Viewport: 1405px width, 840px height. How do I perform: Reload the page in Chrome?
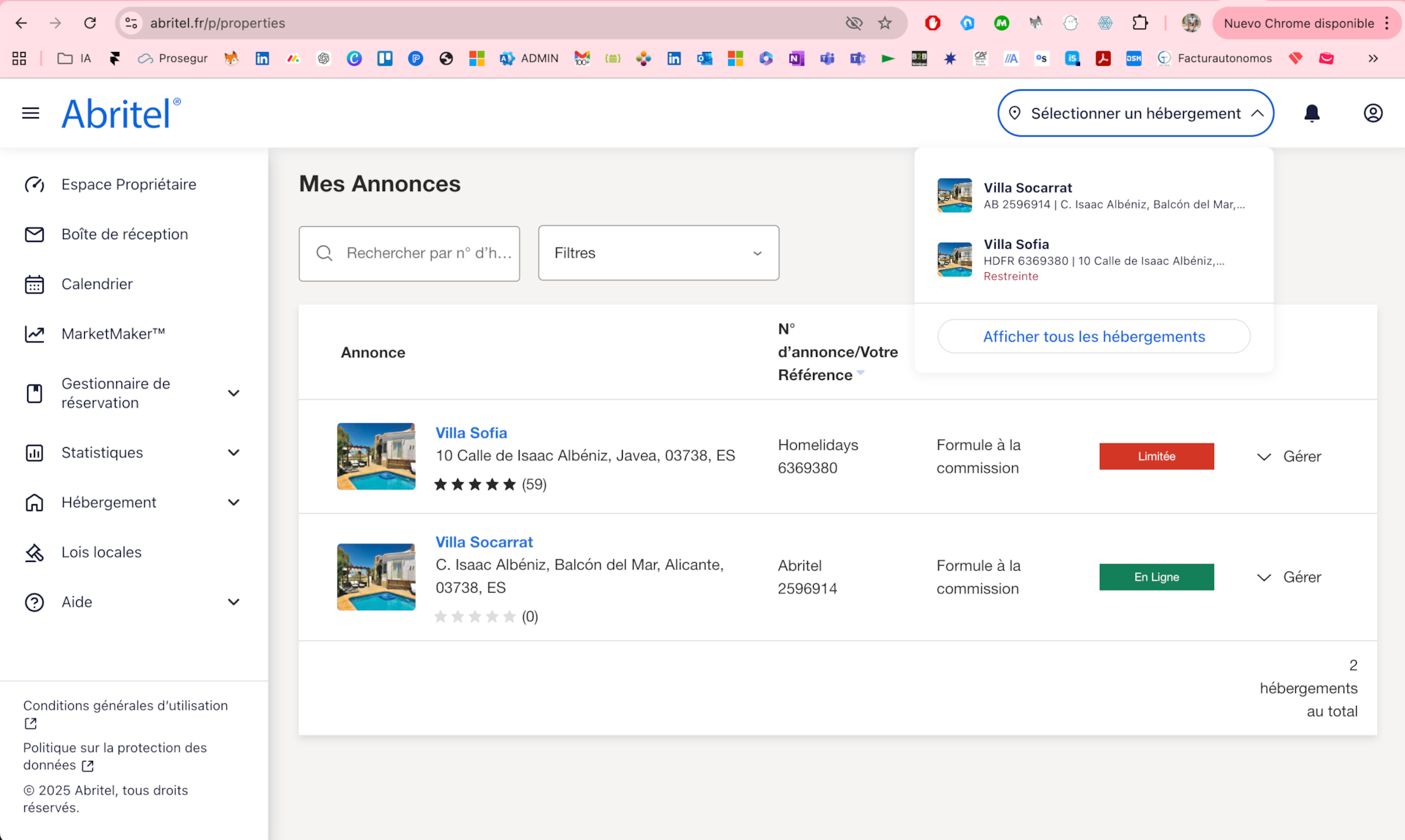pos(90,23)
